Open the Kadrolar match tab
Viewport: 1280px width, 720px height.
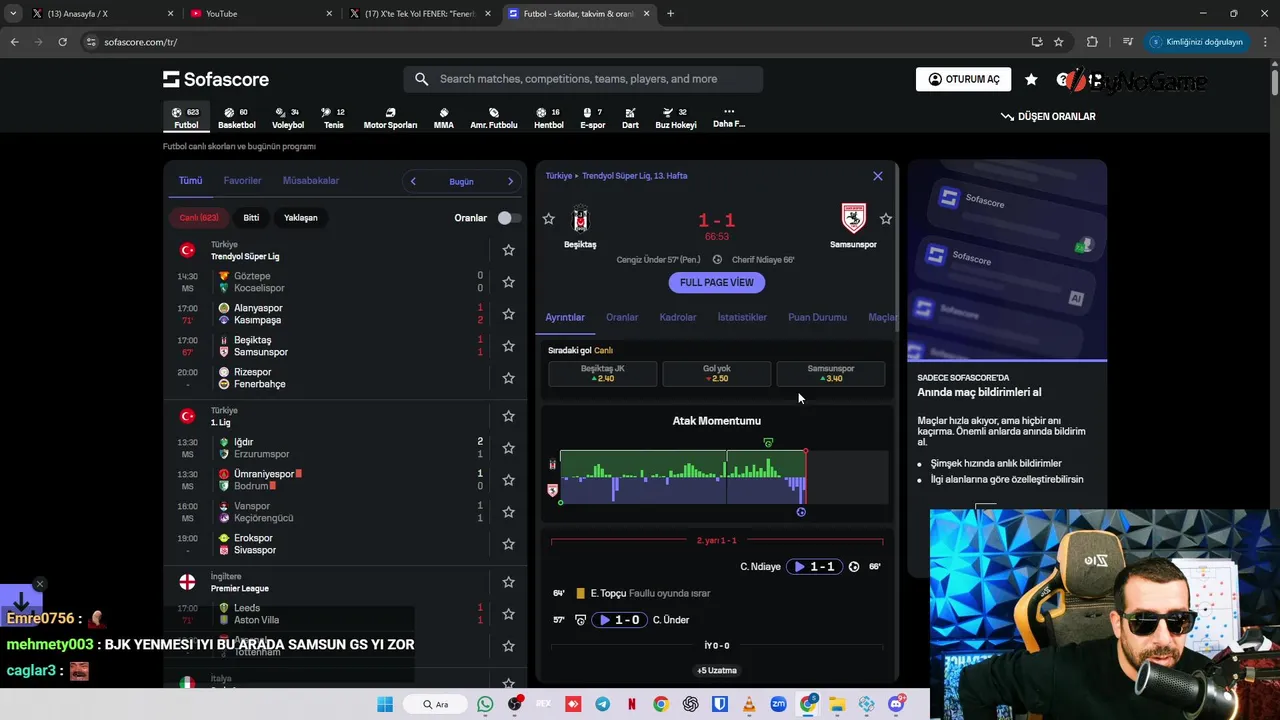pyautogui.click(x=678, y=317)
